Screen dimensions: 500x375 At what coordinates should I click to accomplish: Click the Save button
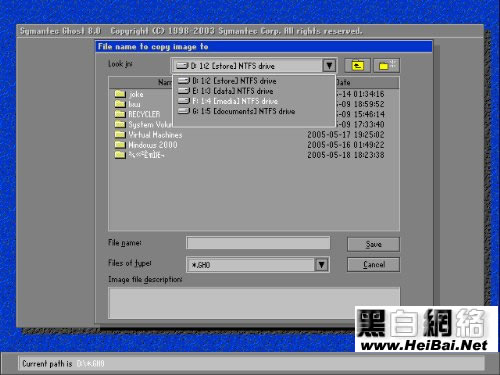(373, 244)
